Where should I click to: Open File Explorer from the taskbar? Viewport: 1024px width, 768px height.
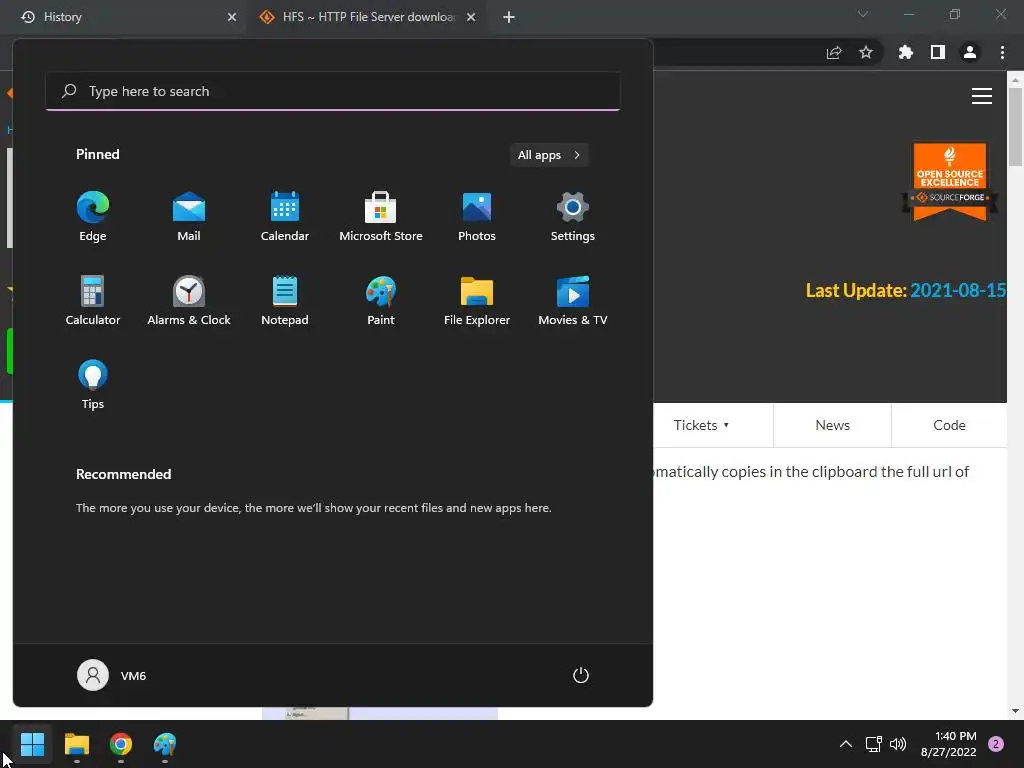(x=76, y=744)
